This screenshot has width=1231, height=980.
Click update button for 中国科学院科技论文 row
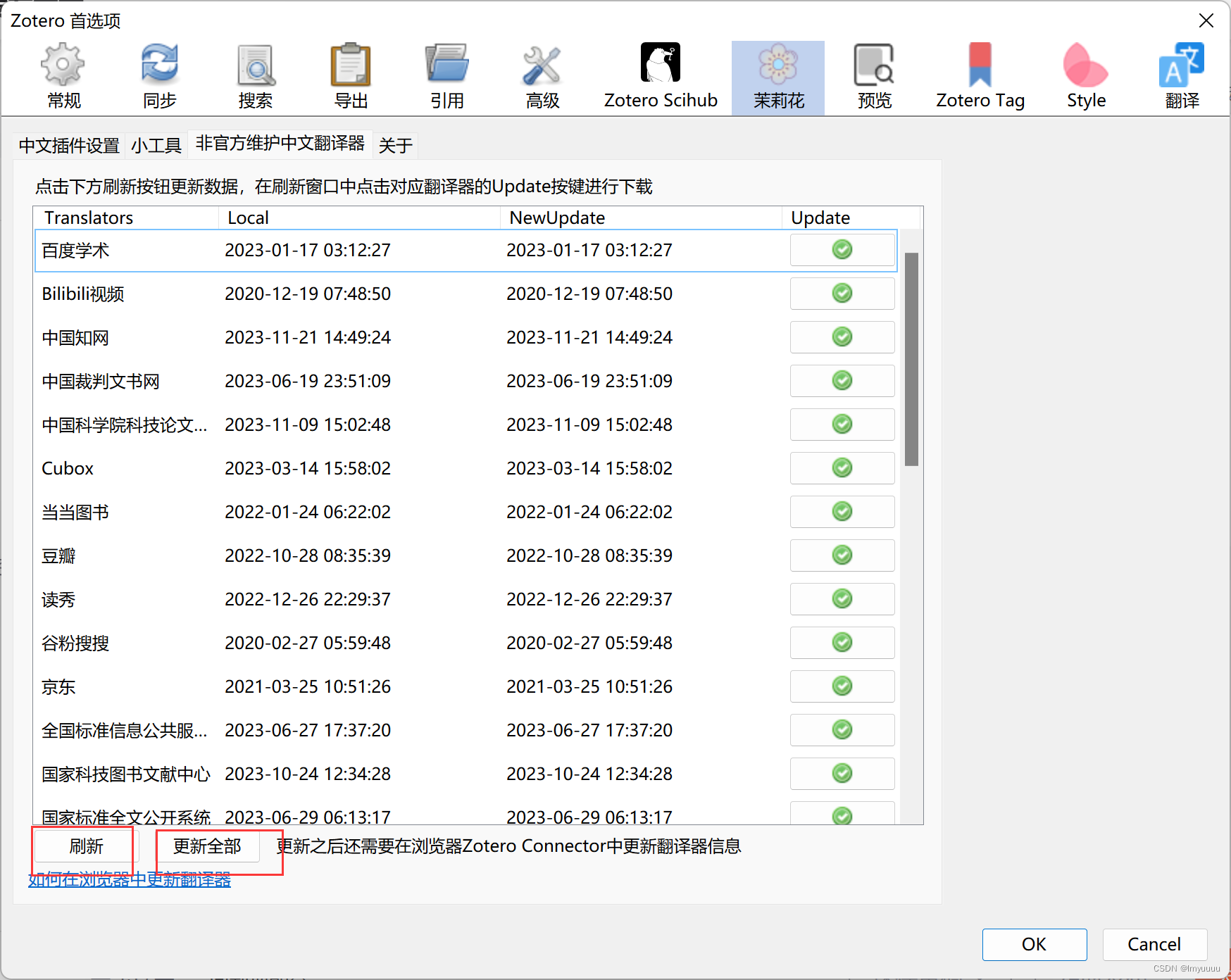click(x=842, y=425)
